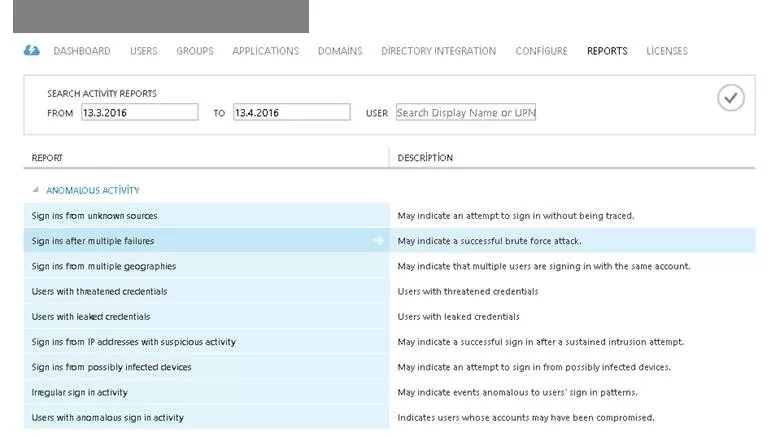
Task: Click the DESCRIPTION column header
Action: (x=425, y=158)
